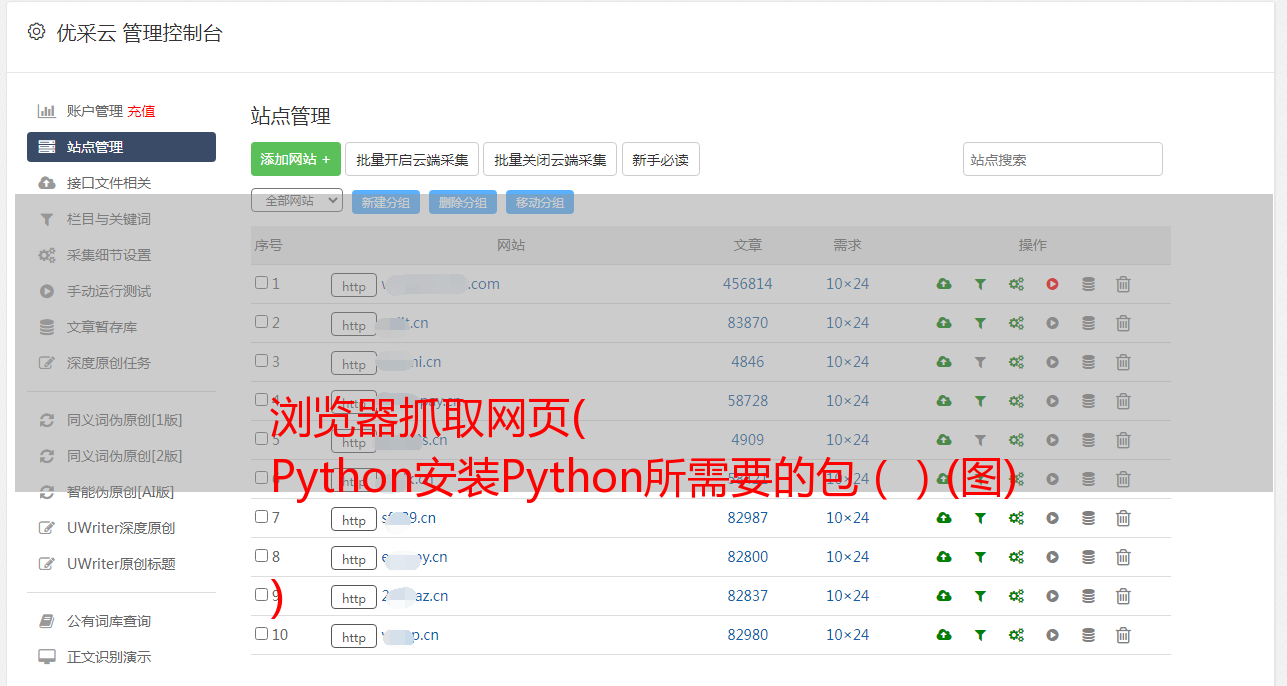This screenshot has width=1287, height=686.
Task: Open 采集细节设置 in the sidebar
Action: point(109,255)
